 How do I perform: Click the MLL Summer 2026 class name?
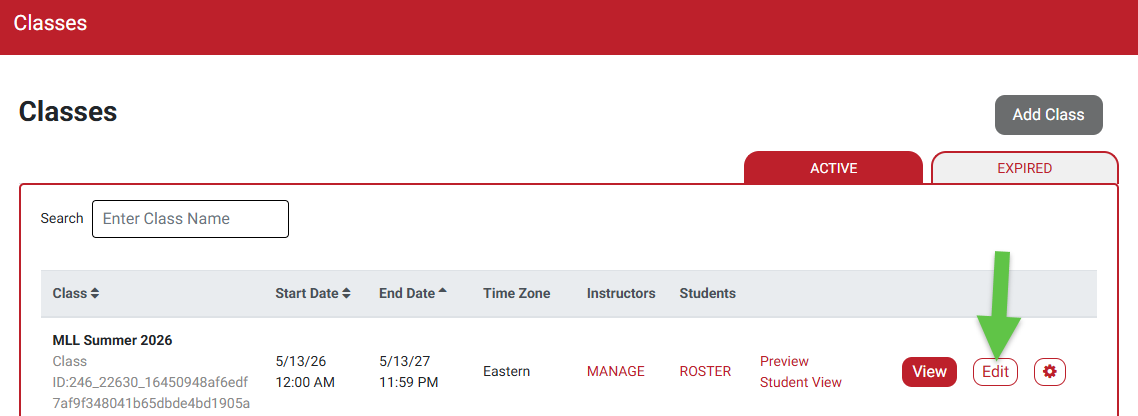coord(112,340)
